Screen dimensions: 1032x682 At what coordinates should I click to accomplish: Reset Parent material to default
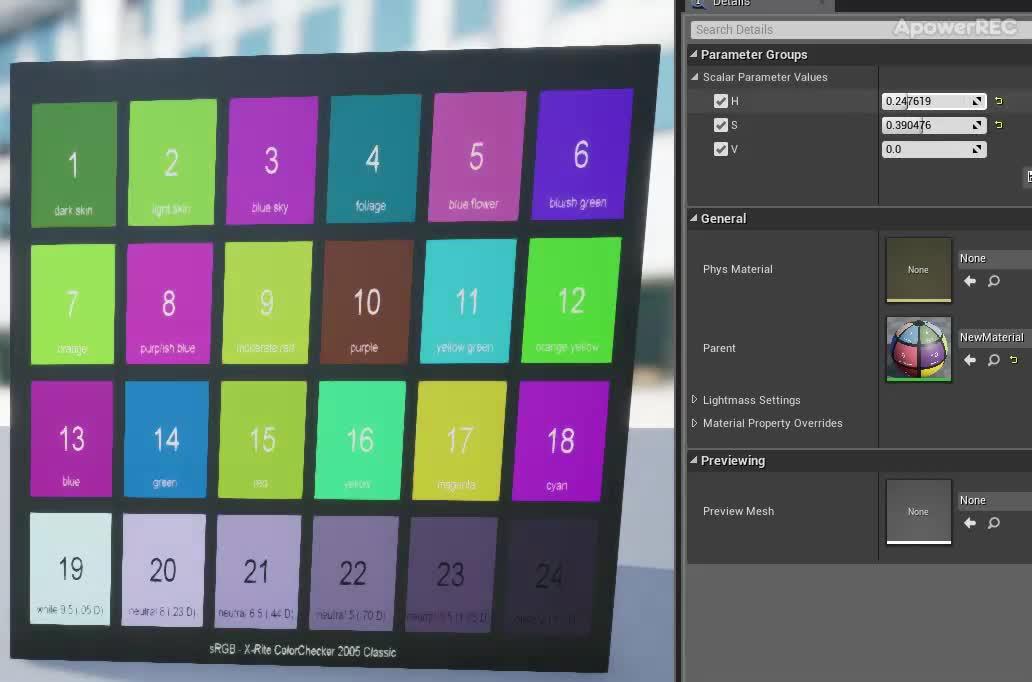coord(1014,359)
